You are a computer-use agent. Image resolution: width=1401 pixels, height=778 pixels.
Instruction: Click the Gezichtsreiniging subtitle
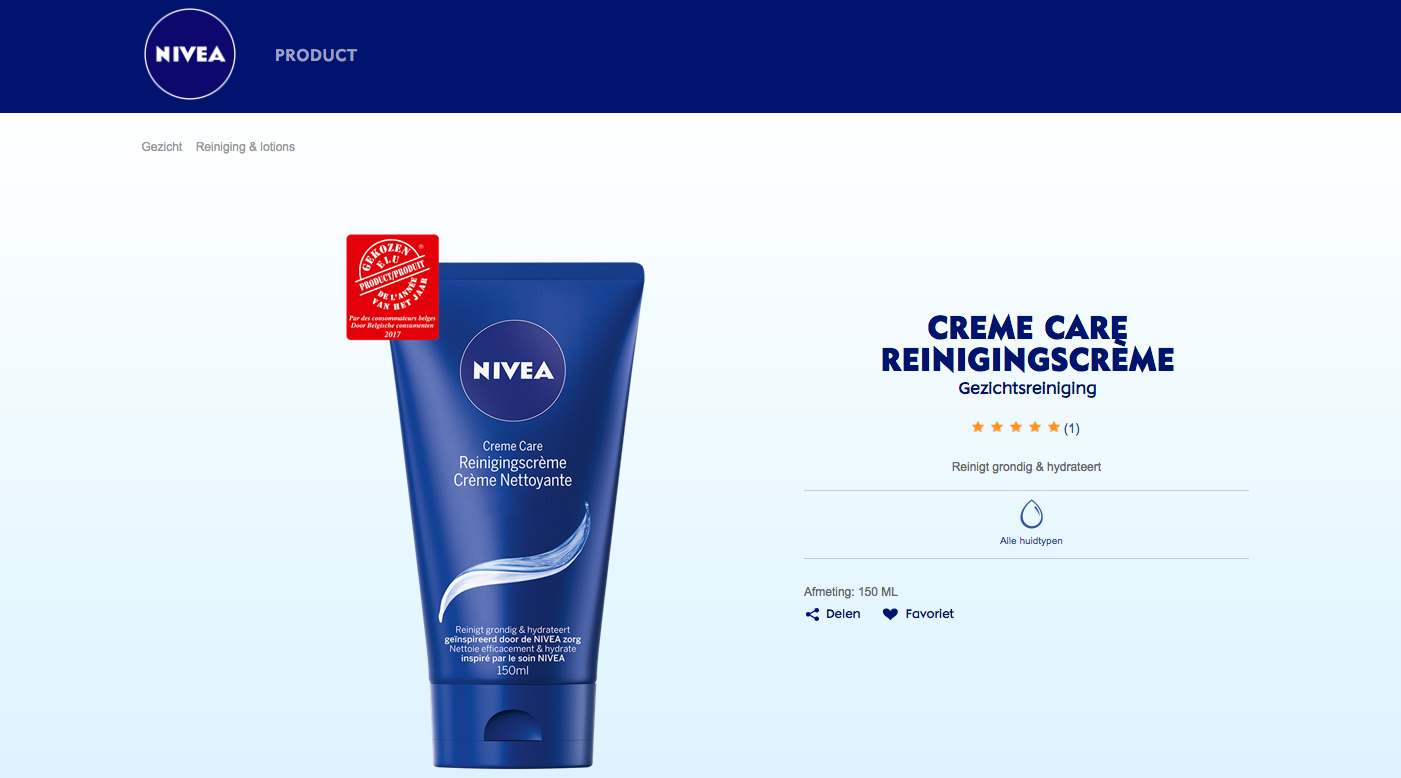(1027, 388)
